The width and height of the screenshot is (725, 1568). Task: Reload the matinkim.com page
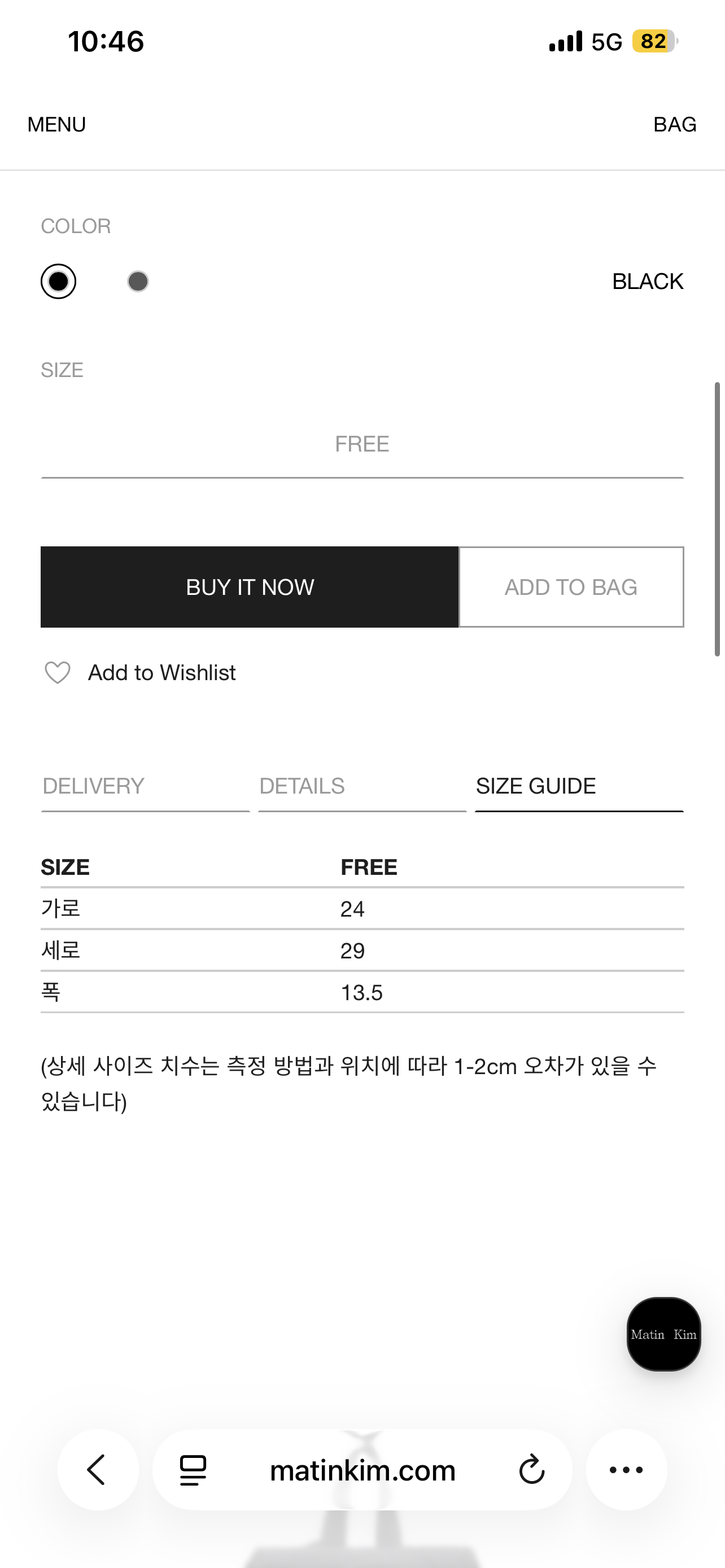[531, 1470]
